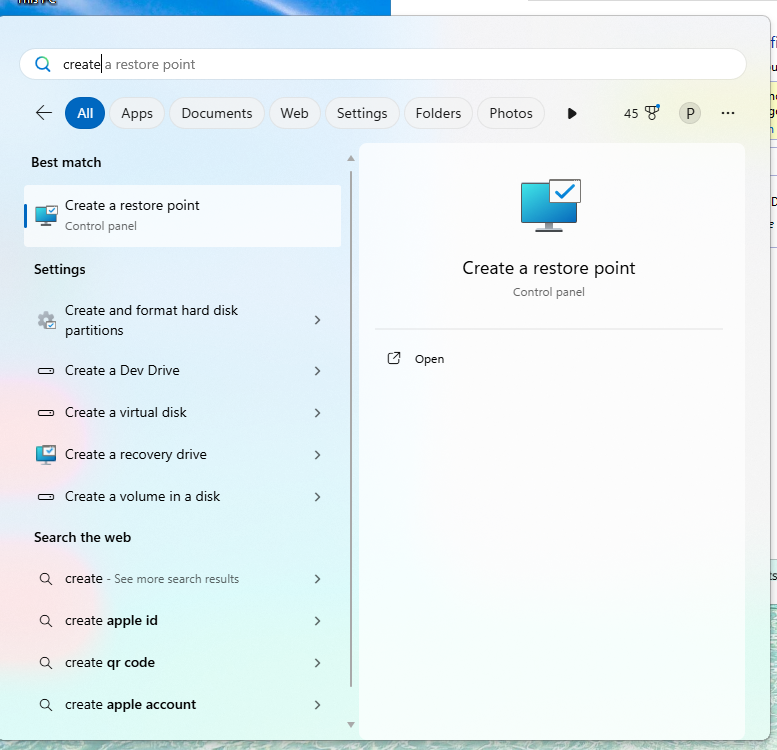Click the search icon beside See more search results
This screenshot has height=750, width=777.
(46, 579)
